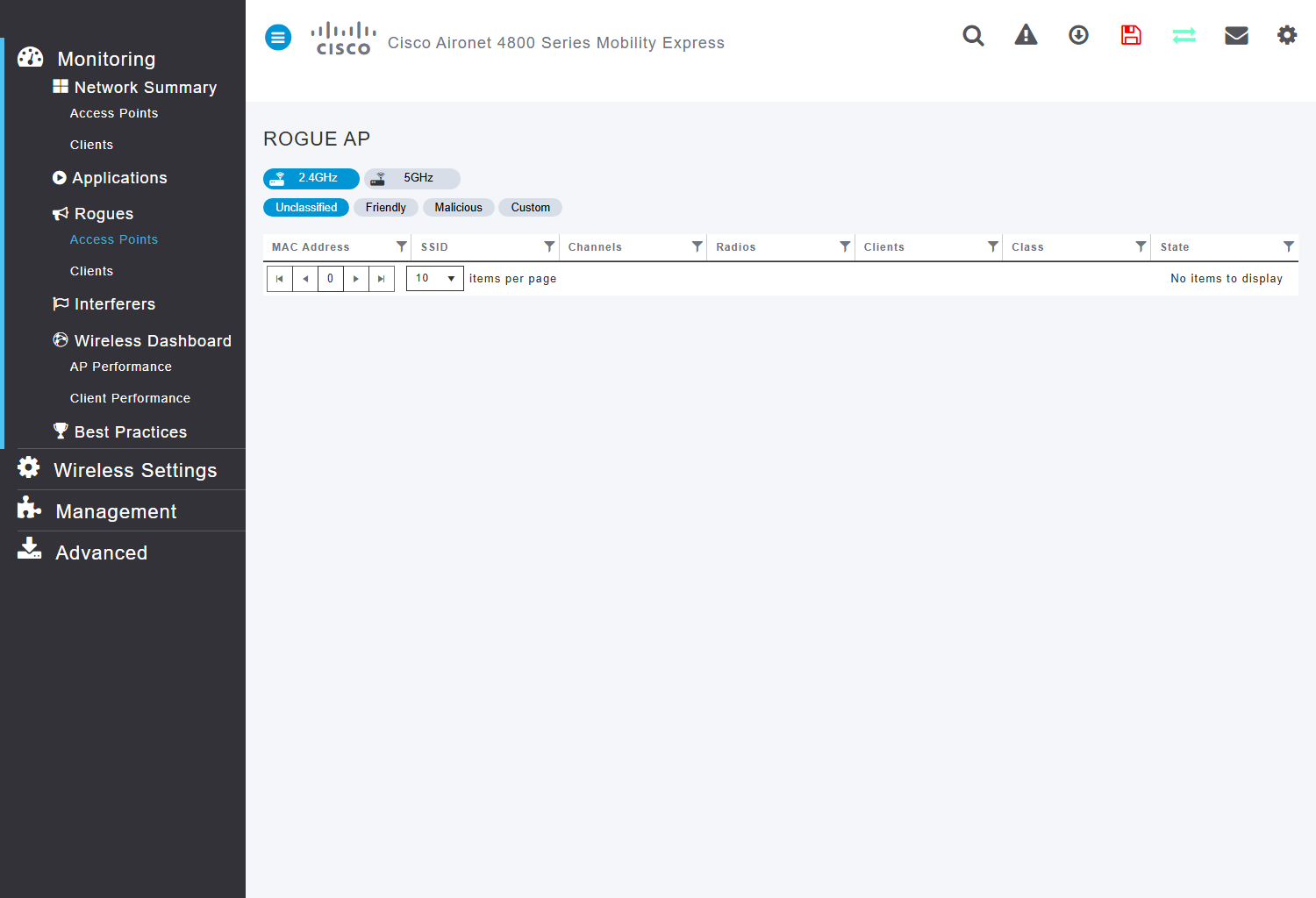Collapse the Monitoring section

(x=106, y=59)
